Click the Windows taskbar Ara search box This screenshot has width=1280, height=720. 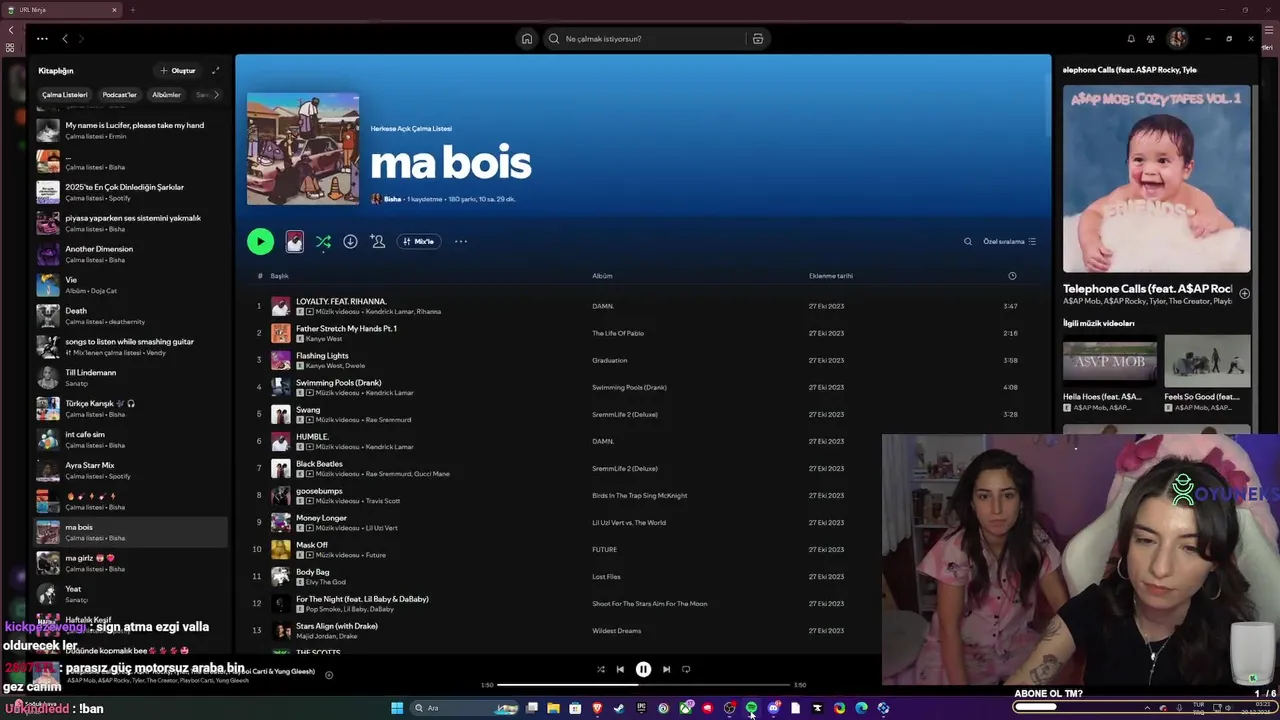tap(466, 708)
